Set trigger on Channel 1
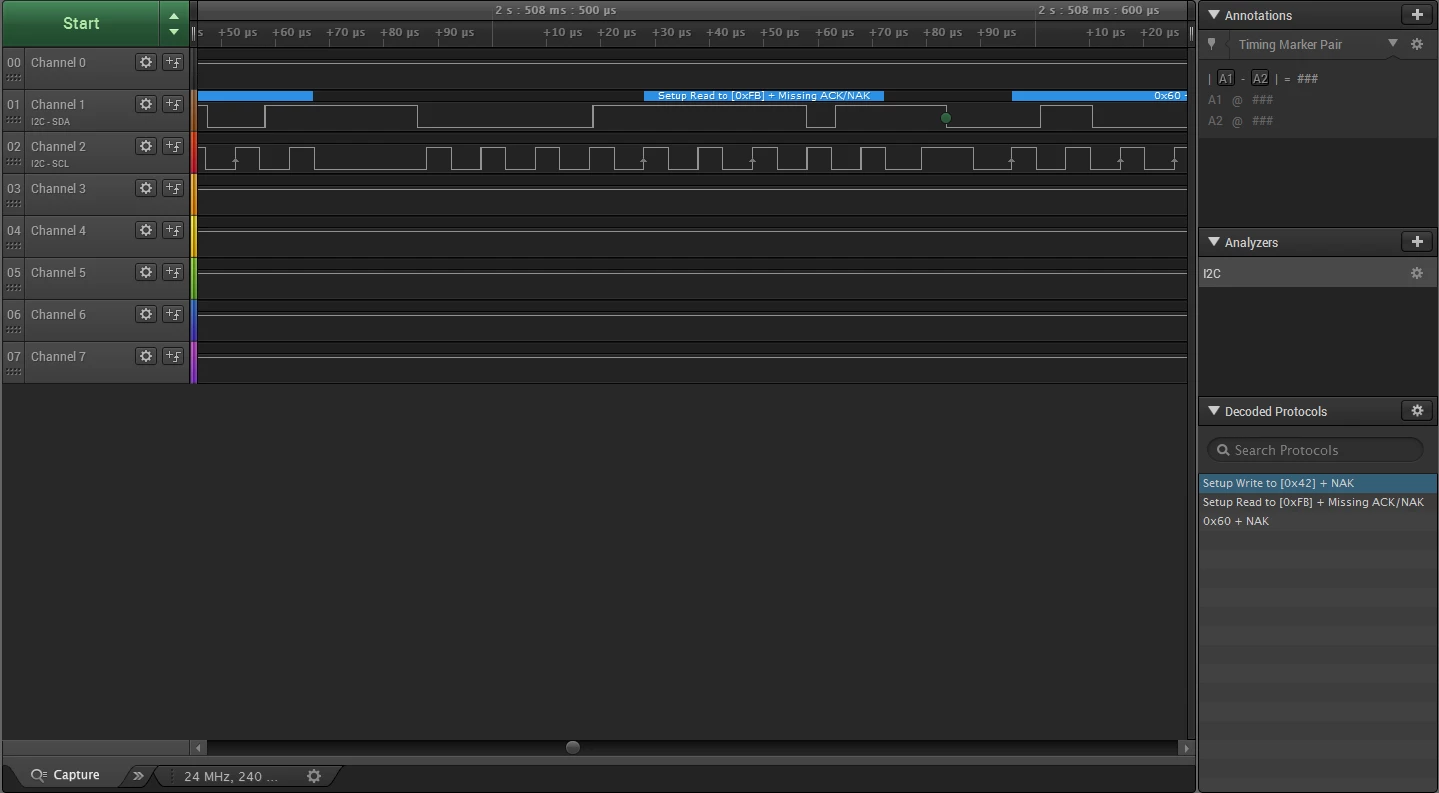The width and height of the screenshot is (1439, 793). 173,104
